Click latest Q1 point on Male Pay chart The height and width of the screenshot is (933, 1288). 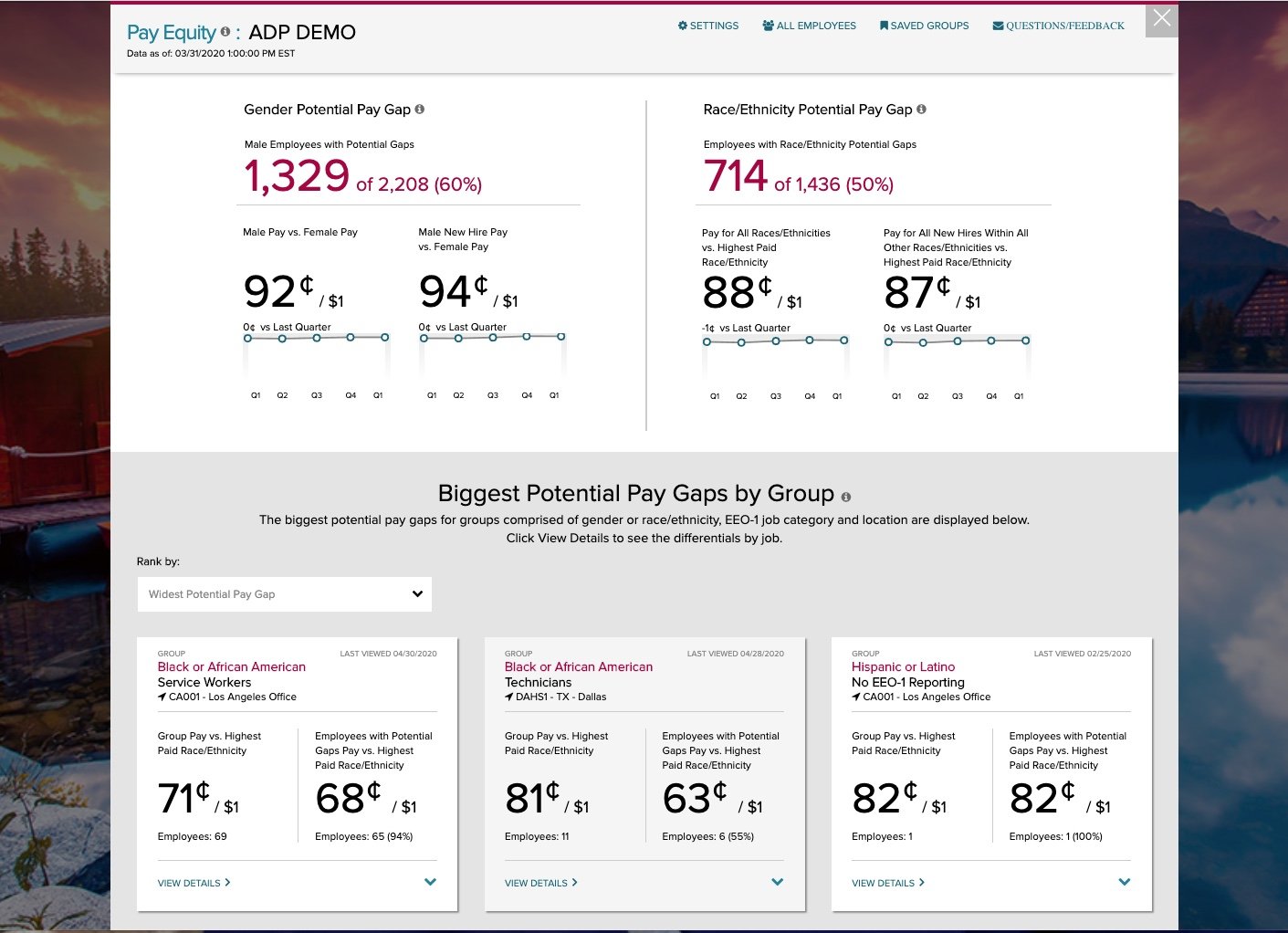pyautogui.click(x=385, y=338)
